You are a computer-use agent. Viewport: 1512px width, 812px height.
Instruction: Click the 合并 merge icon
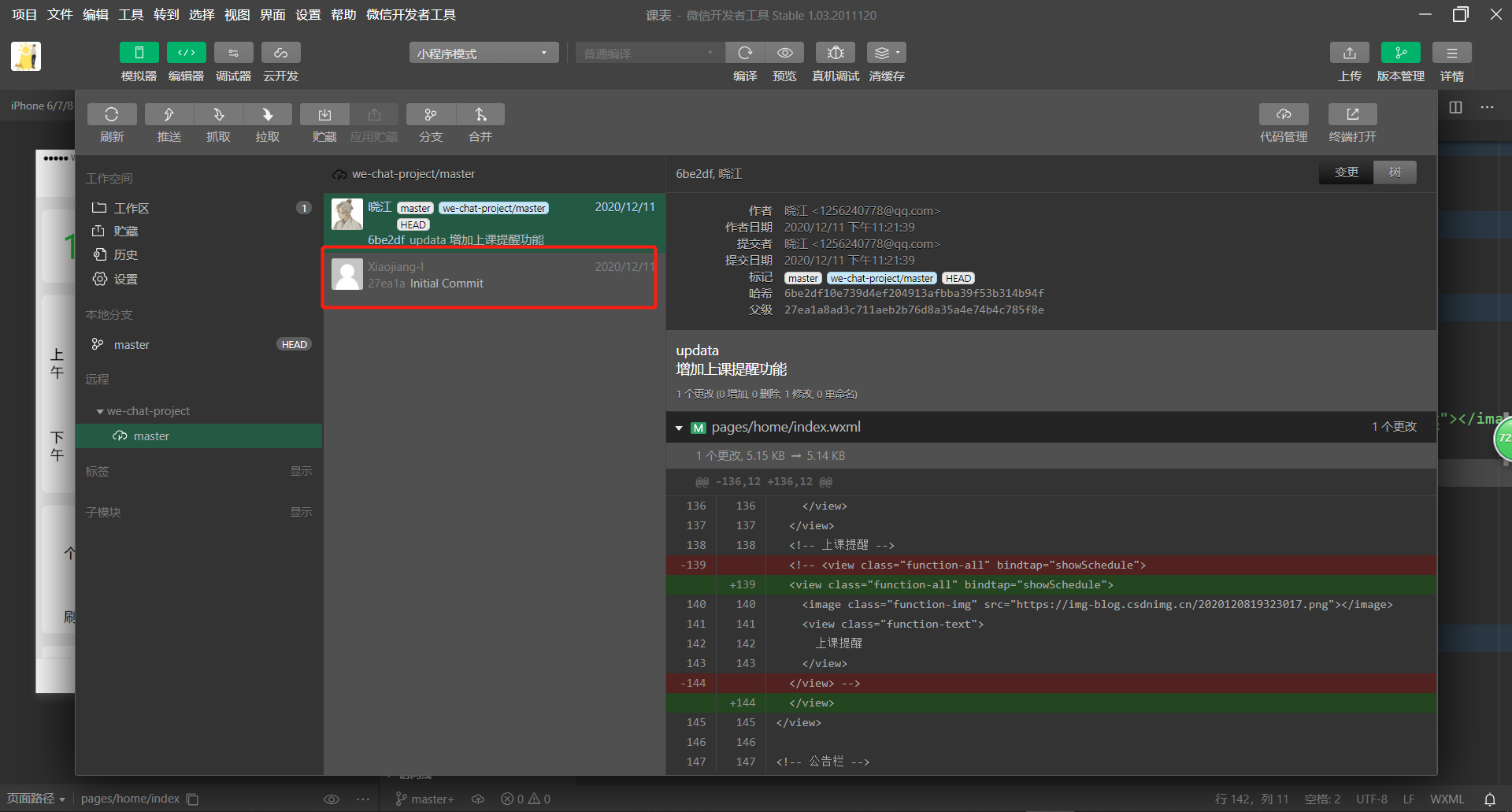click(480, 114)
